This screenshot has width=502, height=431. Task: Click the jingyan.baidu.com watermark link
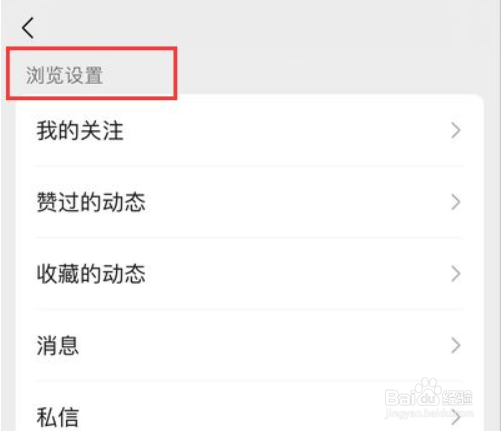tap(429, 414)
